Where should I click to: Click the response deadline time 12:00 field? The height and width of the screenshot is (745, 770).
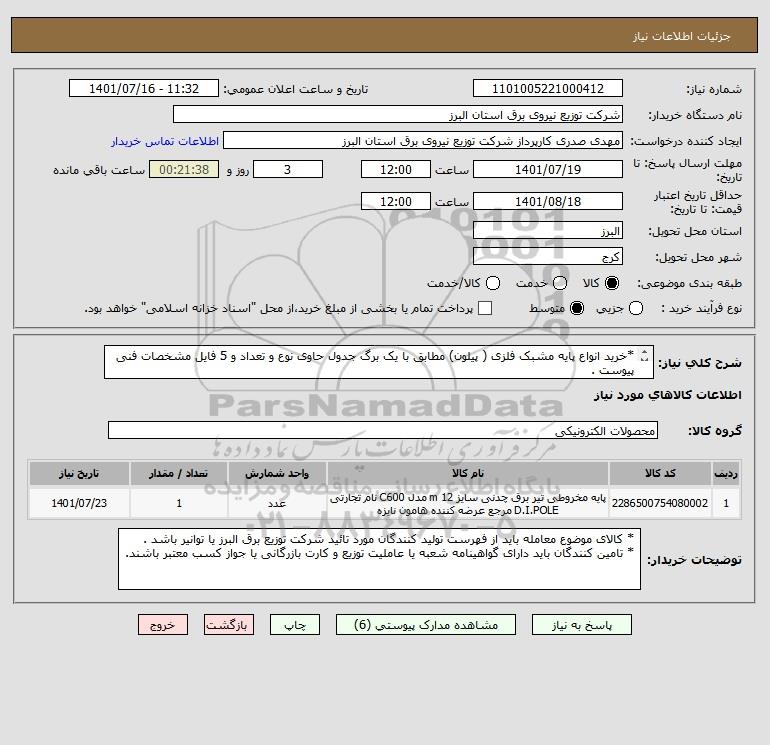pyautogui.click(x=396, y=169)
